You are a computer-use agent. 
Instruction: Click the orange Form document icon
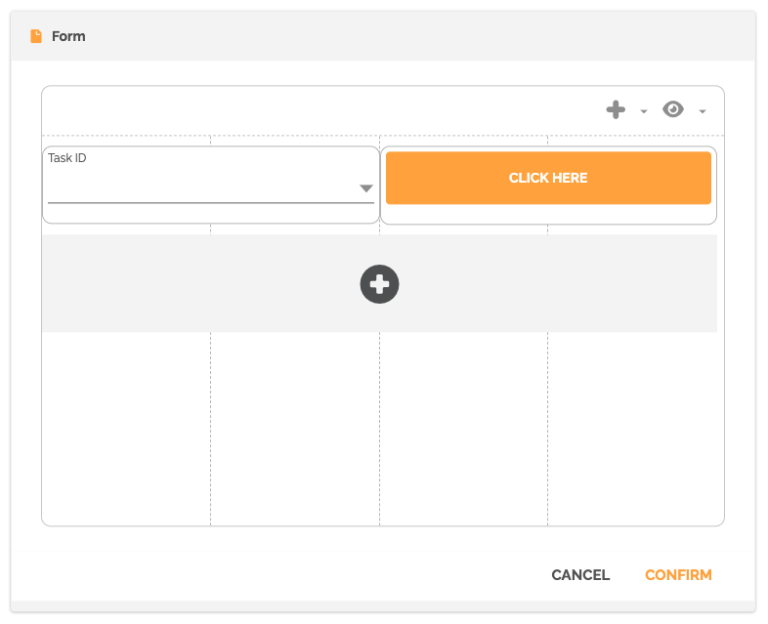[36, 36]
